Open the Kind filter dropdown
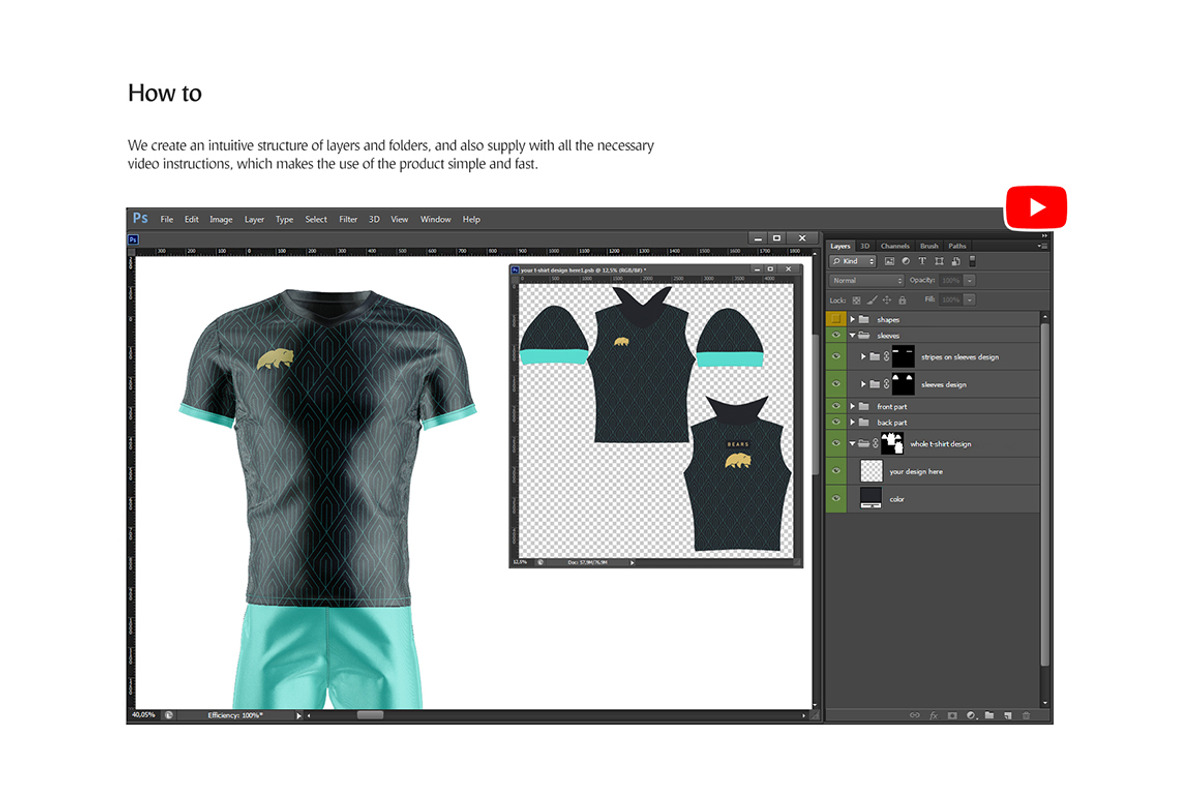 click(x=853, y=261)
